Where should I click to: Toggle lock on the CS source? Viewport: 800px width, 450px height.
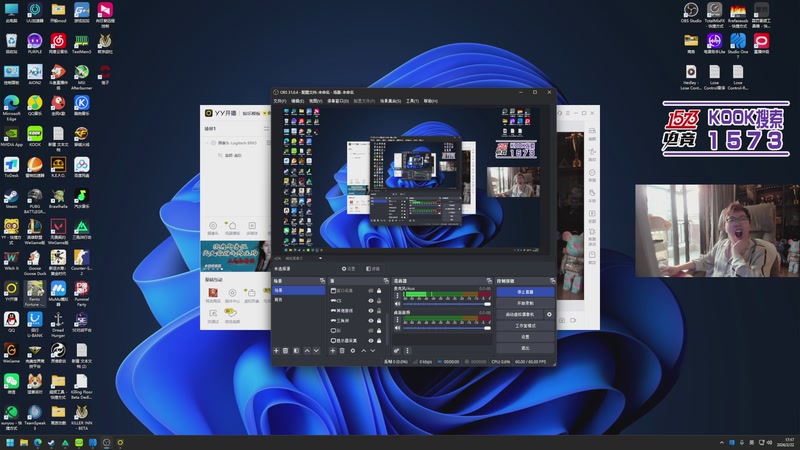click(379, 301)
